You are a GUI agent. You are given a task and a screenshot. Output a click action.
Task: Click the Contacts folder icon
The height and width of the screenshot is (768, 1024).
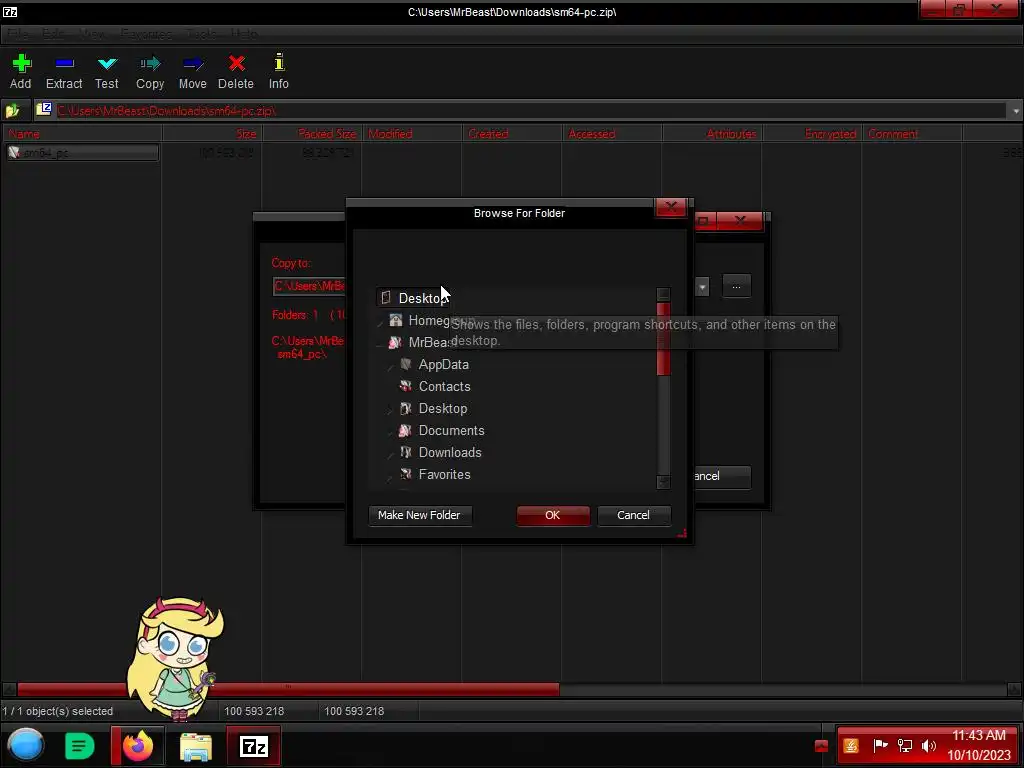click(x=406, y=386)
